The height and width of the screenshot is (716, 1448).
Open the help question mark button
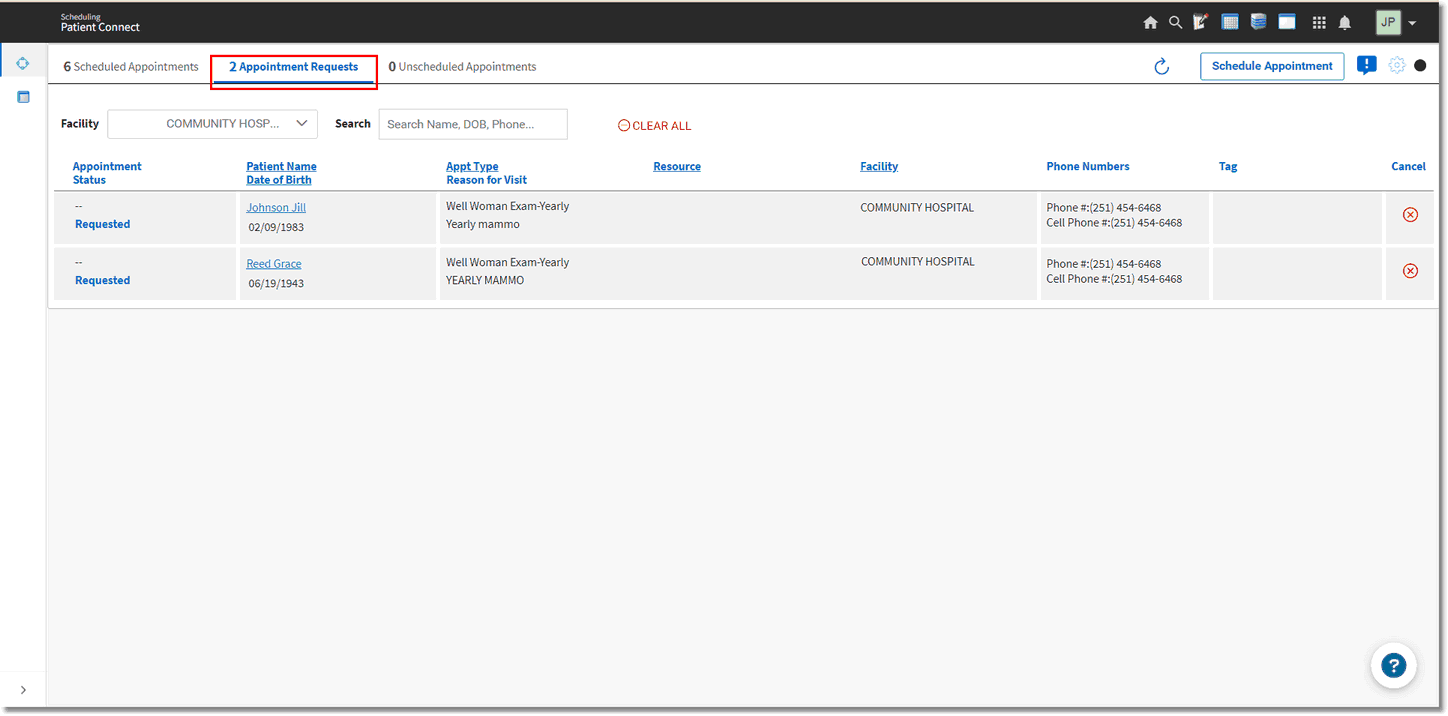pos(1393,665)
